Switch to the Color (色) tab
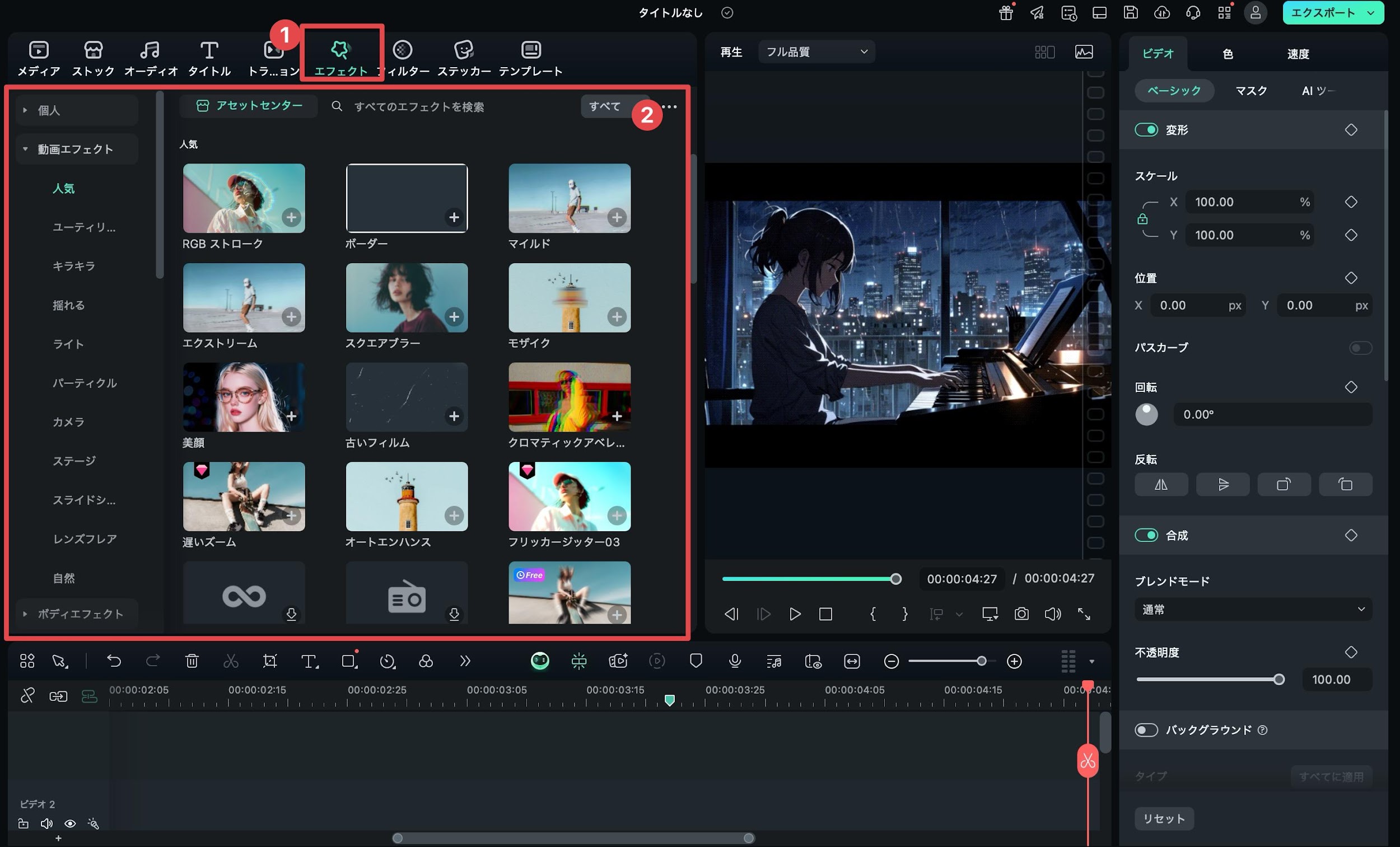The width and height of the screenshot is (1400, 847). (1228, 53)
